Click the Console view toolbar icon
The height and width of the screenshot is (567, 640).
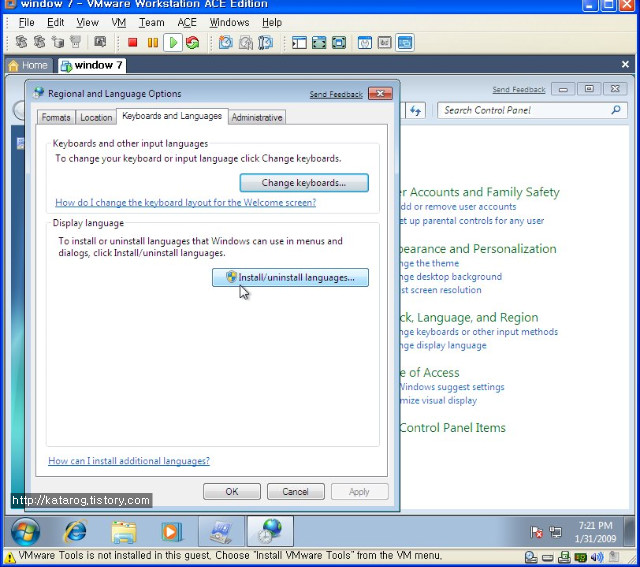click(x=405, y=42)
